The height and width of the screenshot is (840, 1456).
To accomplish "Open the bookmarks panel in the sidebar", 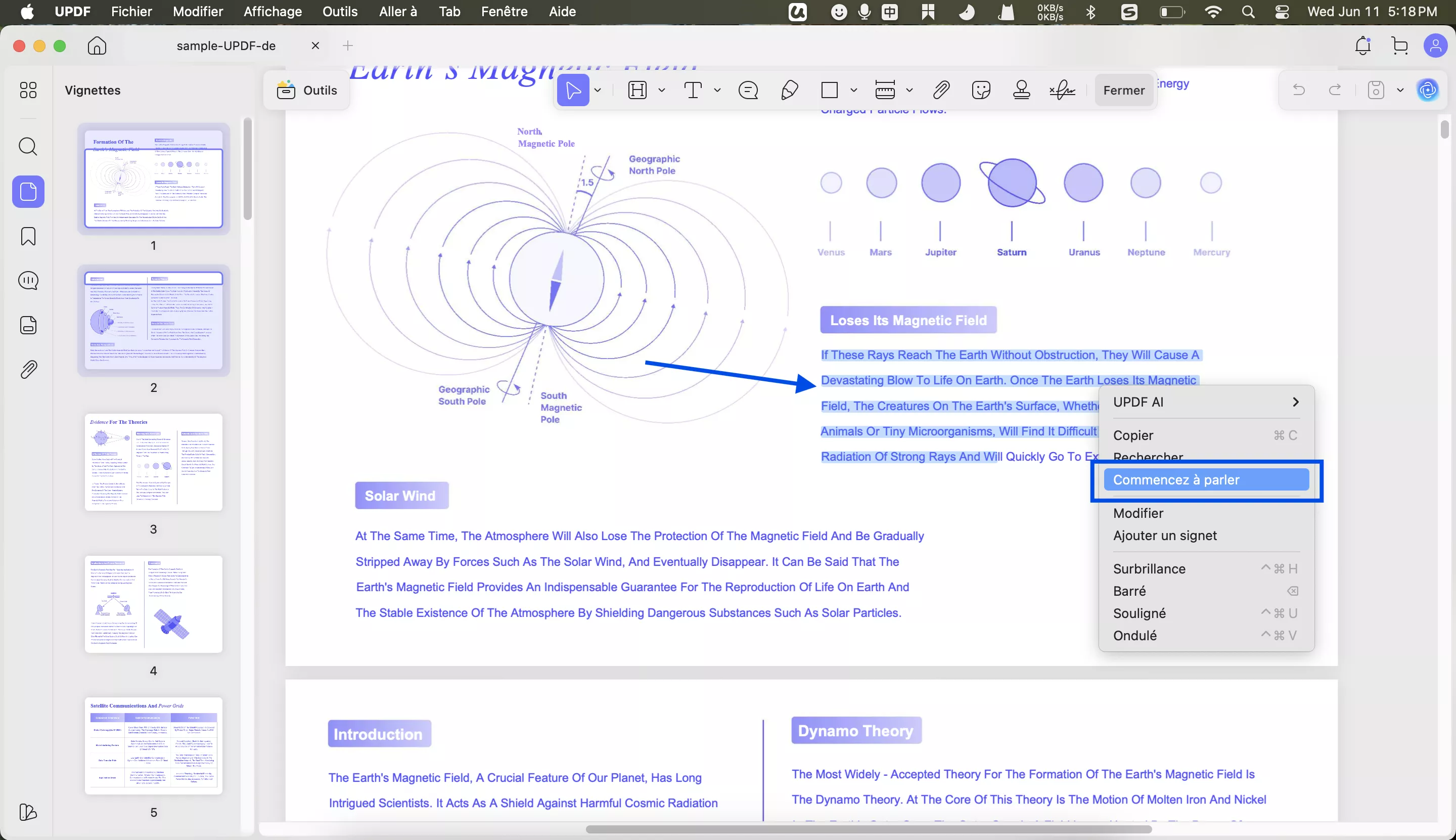I will point(28,236).
